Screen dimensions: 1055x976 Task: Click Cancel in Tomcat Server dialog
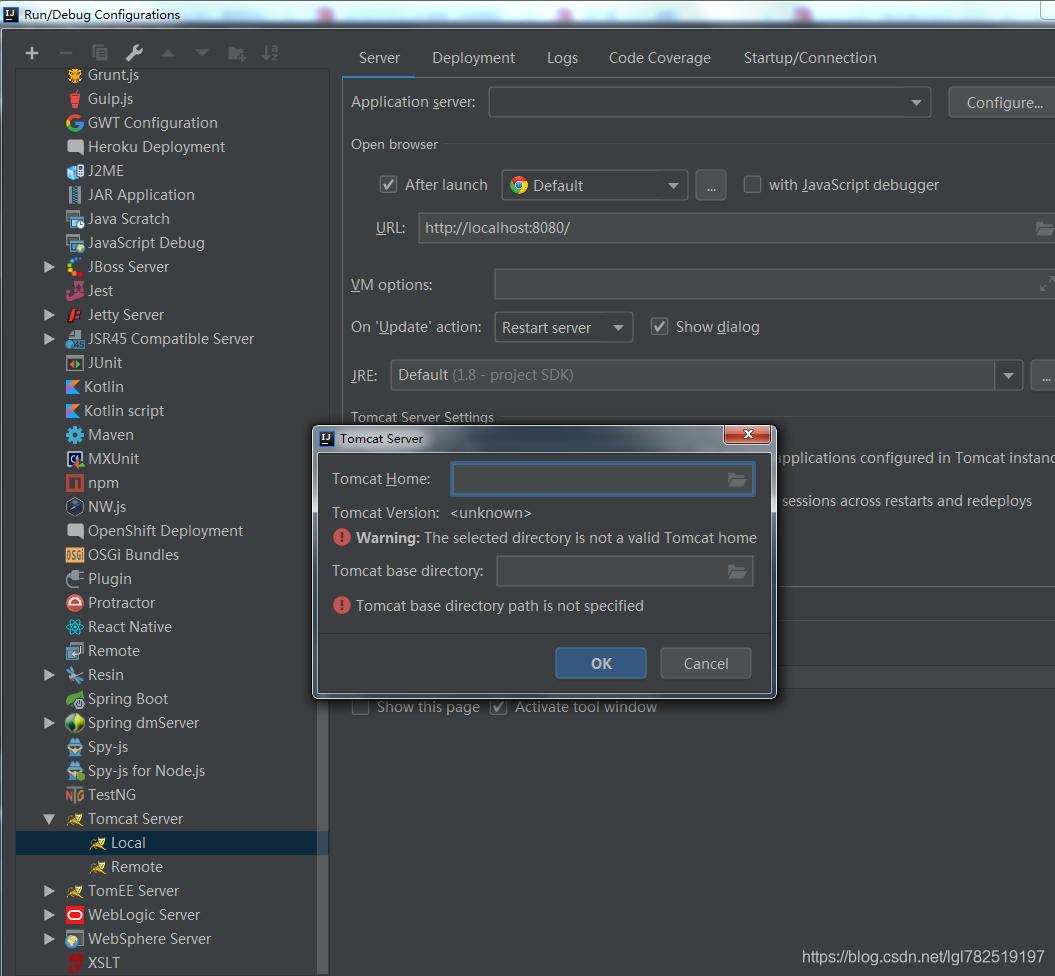tap(706, 664)
